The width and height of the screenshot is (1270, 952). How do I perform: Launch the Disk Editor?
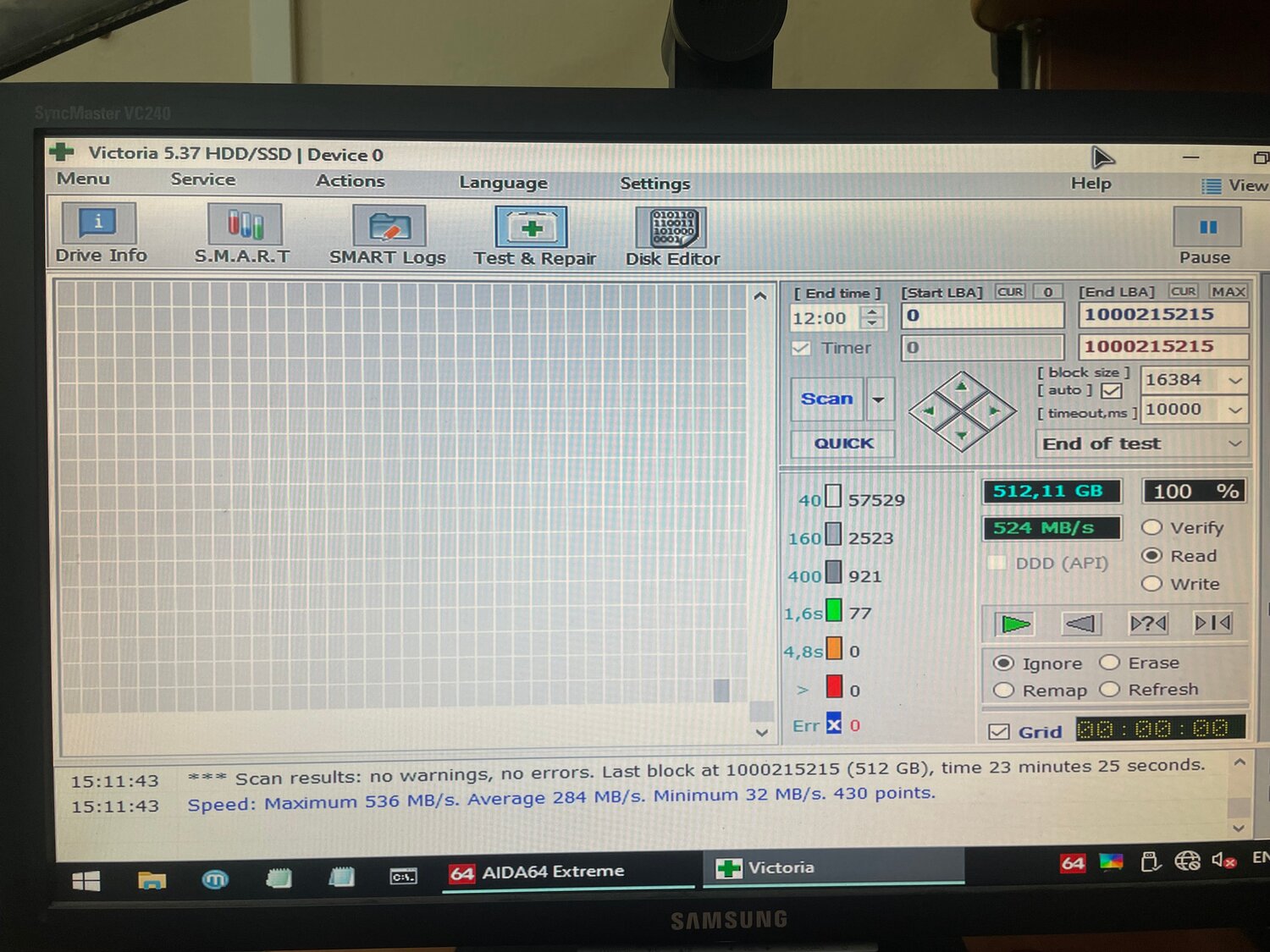(673, 238)
